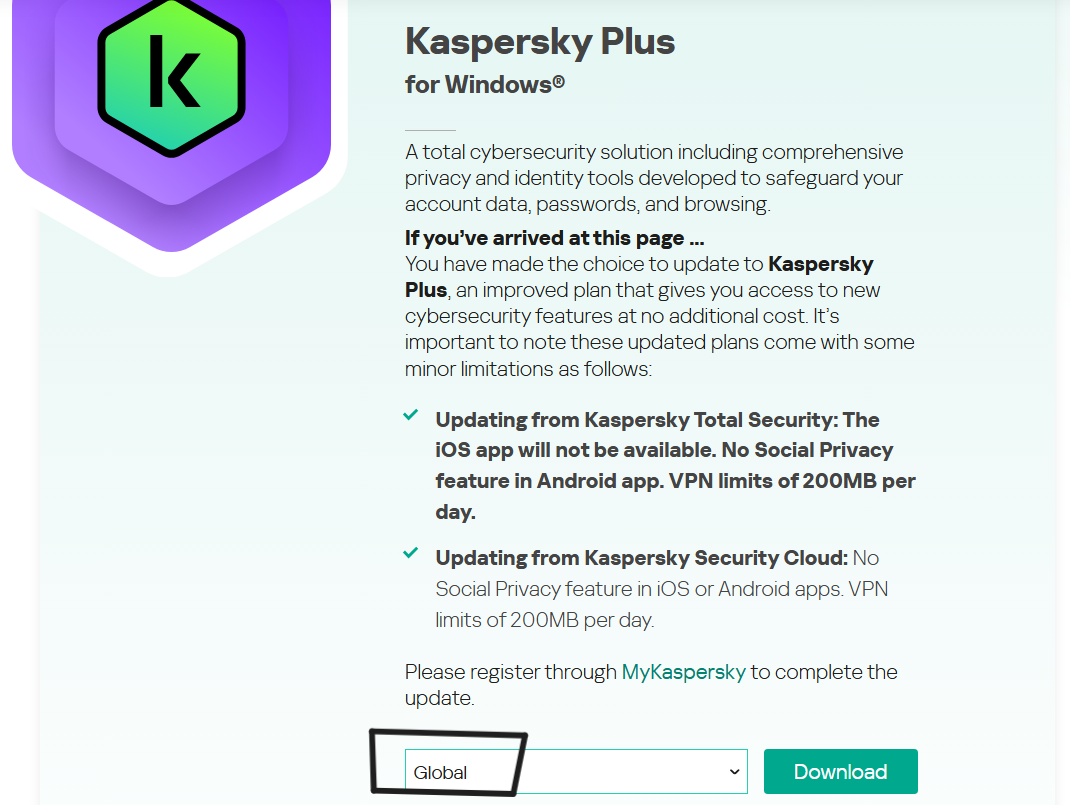
Task: Click the "A total cybersecurity solution" description paragraph
Action: click(655, 178)
